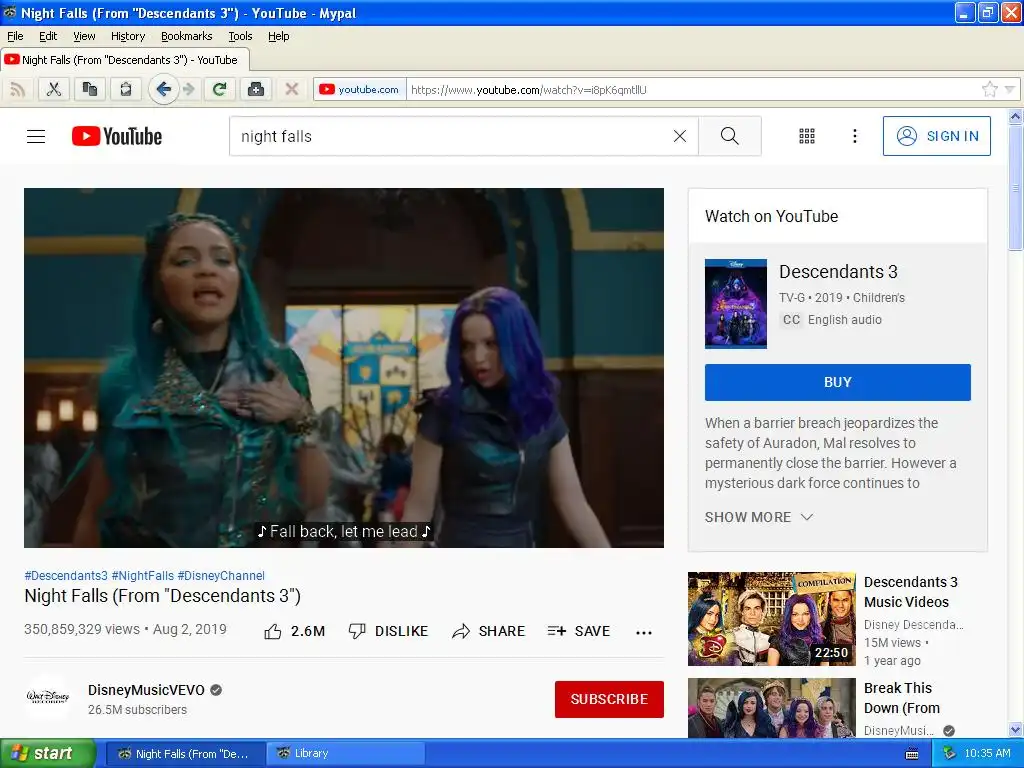Click into the URL address bar

(x=692, y=89)
